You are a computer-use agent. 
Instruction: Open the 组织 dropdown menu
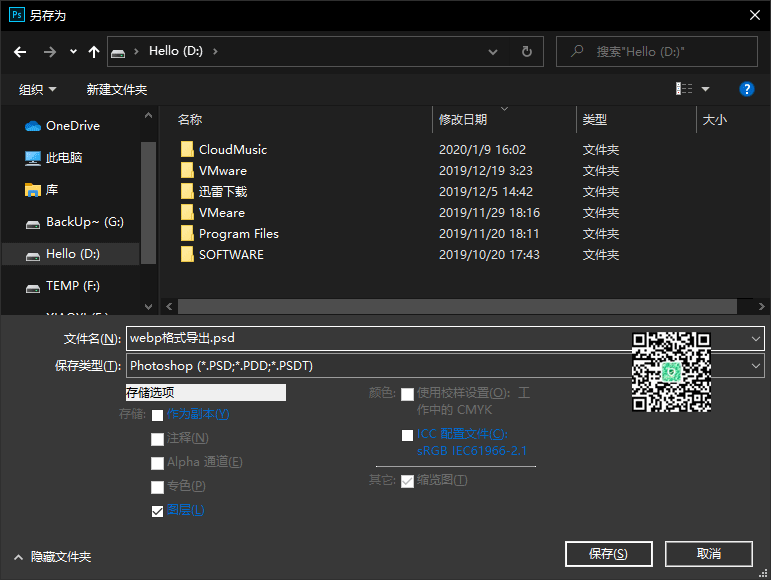pos(38,89)
